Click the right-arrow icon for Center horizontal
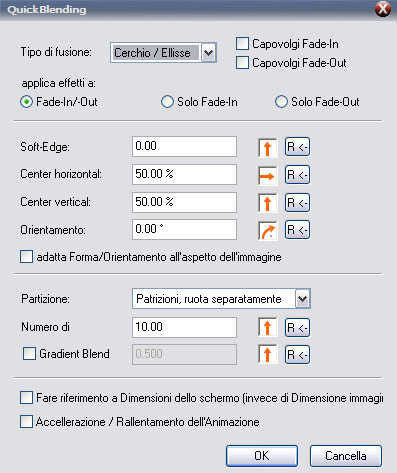 267,175
